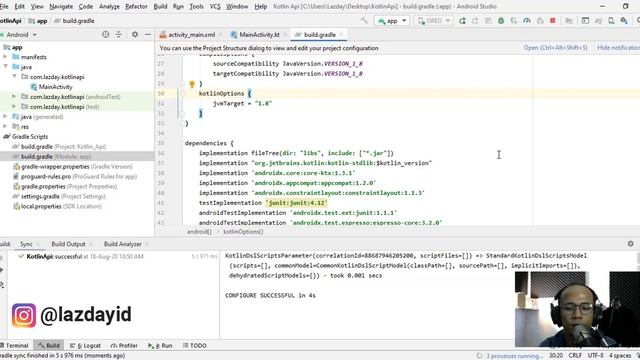
Task: Open the SDK Manager icon
Action: coord(624,20)
